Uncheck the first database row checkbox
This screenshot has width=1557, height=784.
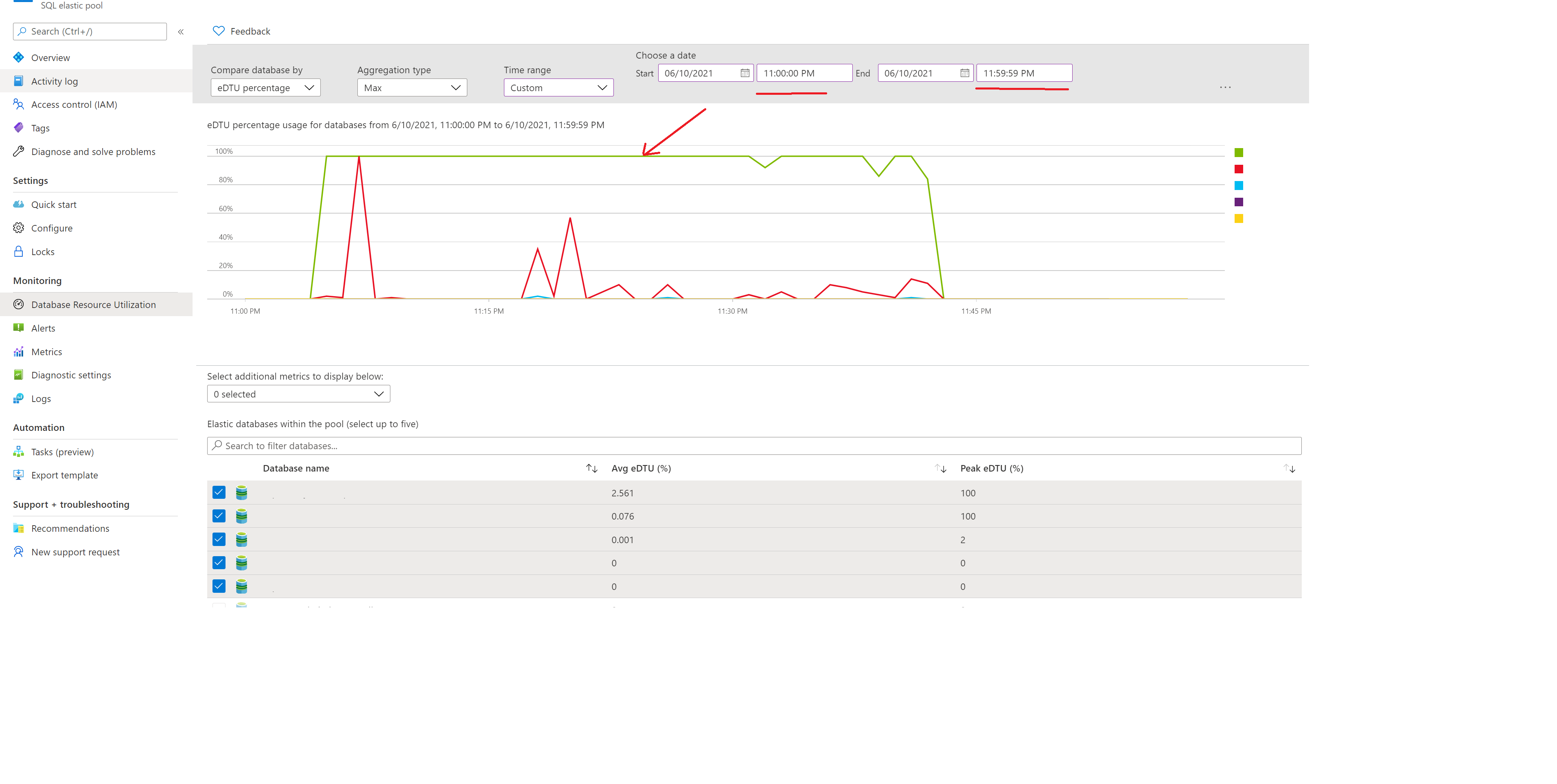219,492
